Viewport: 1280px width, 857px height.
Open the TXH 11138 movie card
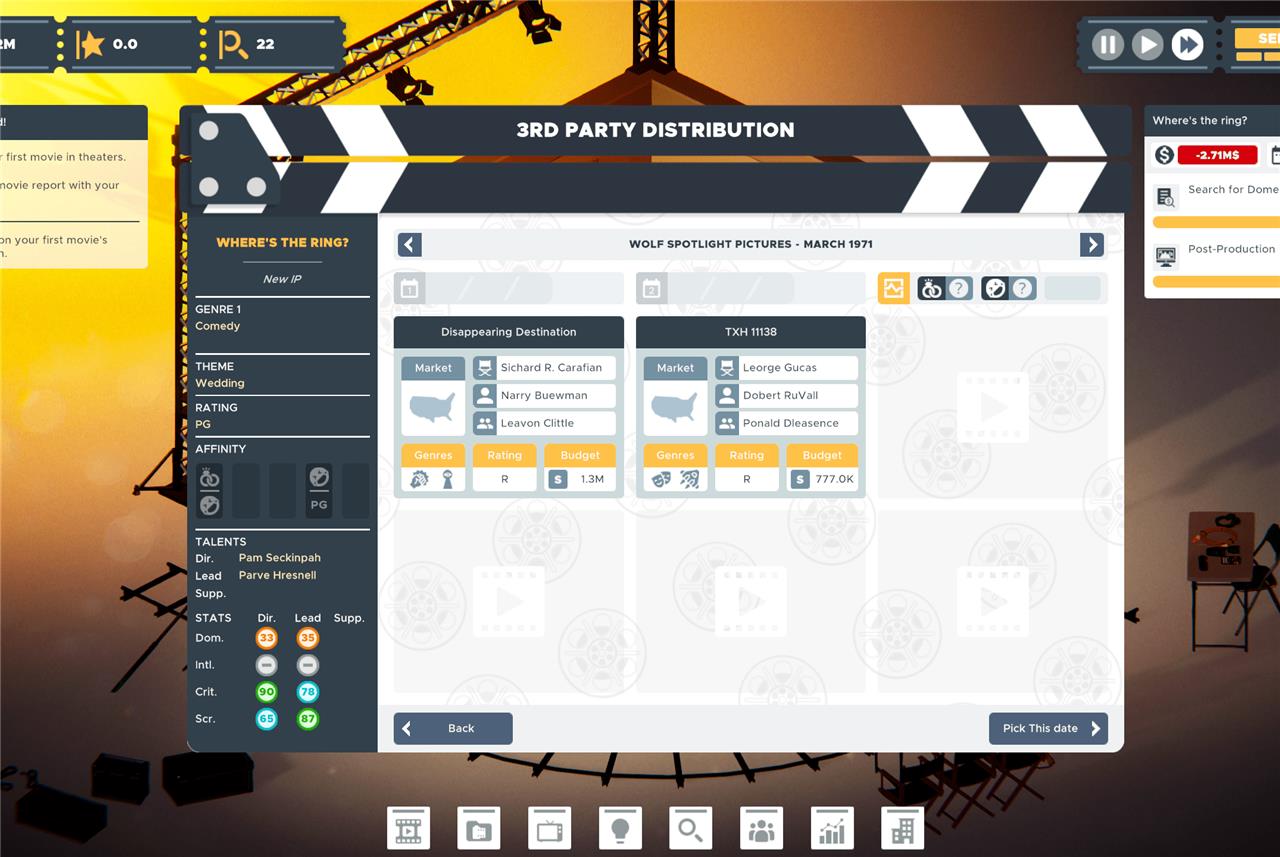coord(750,332)
